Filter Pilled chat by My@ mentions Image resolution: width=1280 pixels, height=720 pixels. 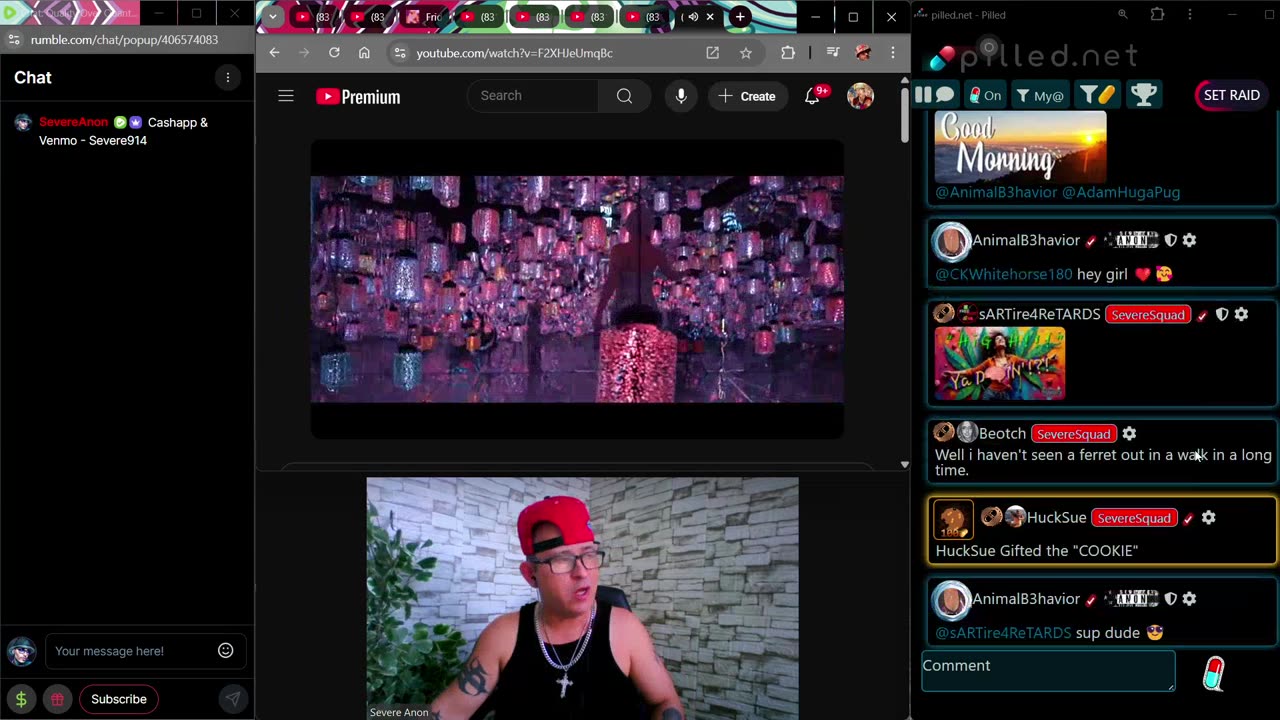click(1040, 96)
